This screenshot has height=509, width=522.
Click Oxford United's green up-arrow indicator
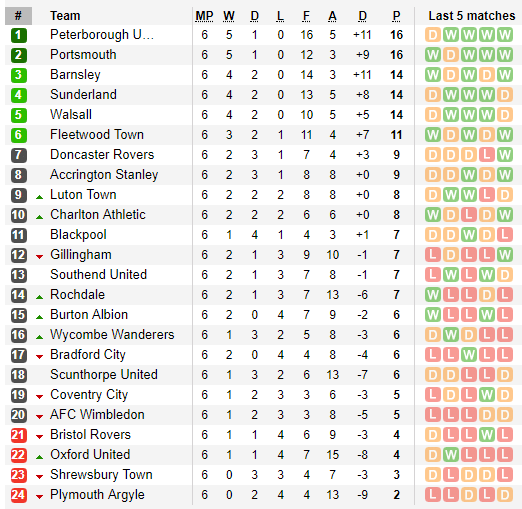(x=39, y=457)
